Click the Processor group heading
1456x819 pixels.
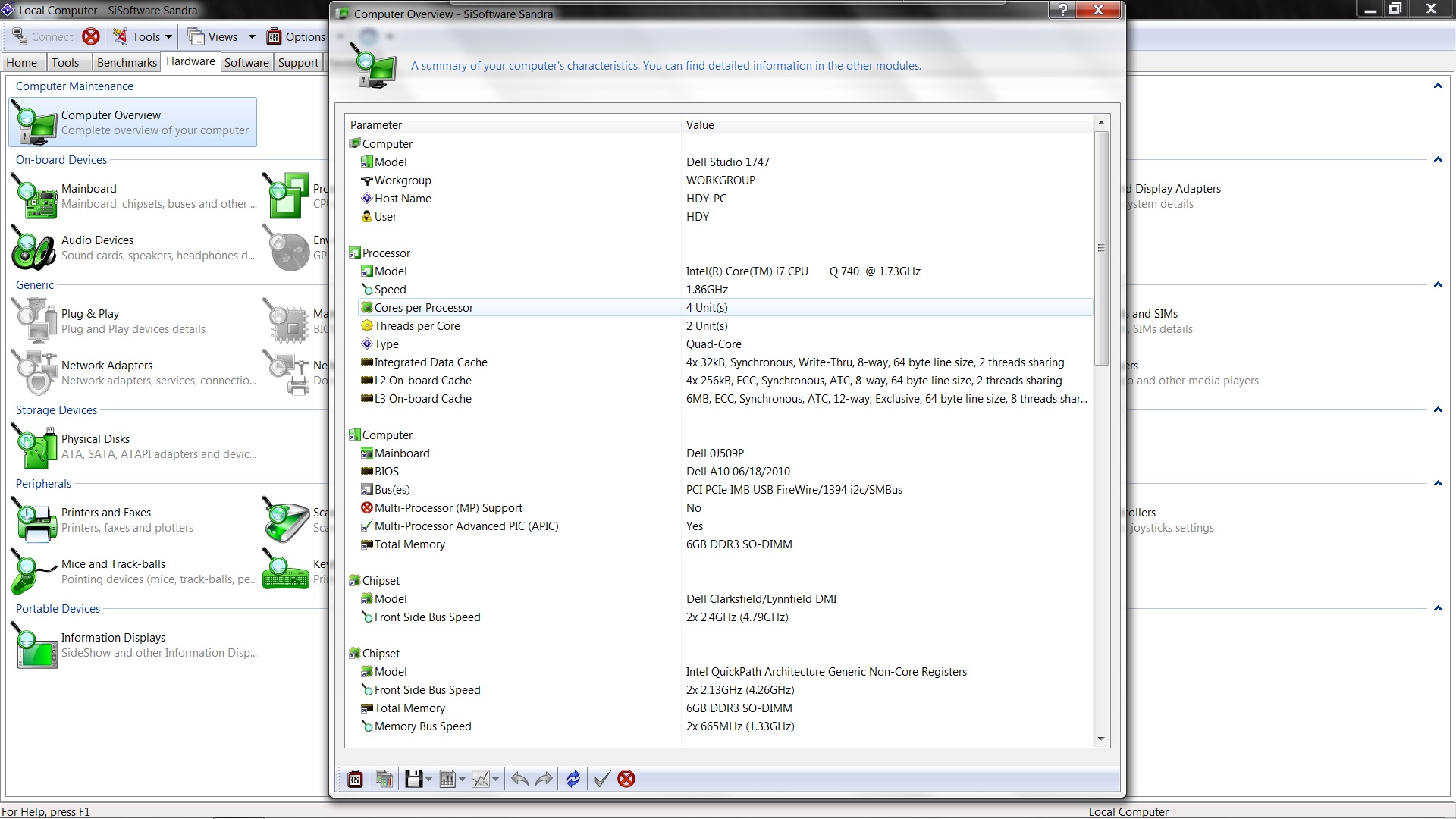point(386,253)
